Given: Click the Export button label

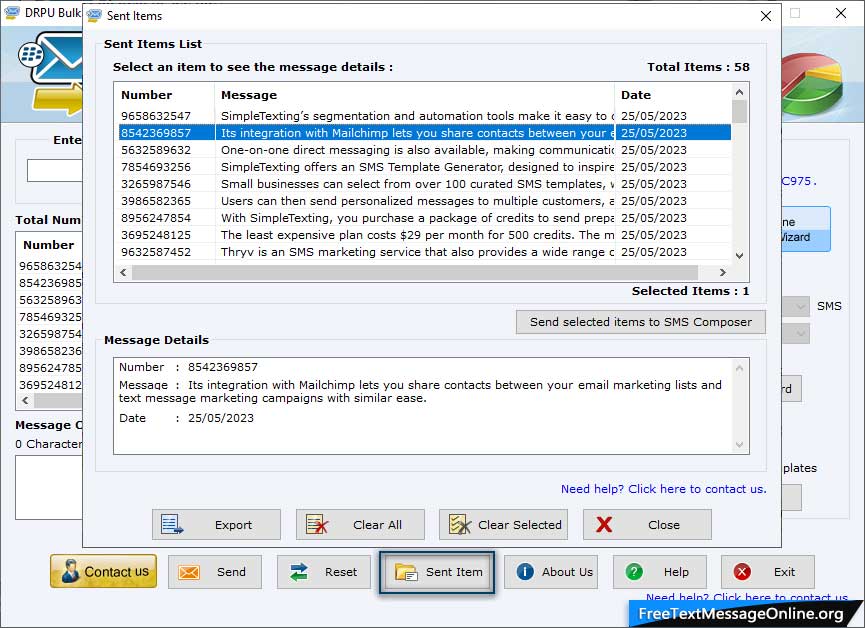Looking at the screenshot, I should [x=233, y=525].
